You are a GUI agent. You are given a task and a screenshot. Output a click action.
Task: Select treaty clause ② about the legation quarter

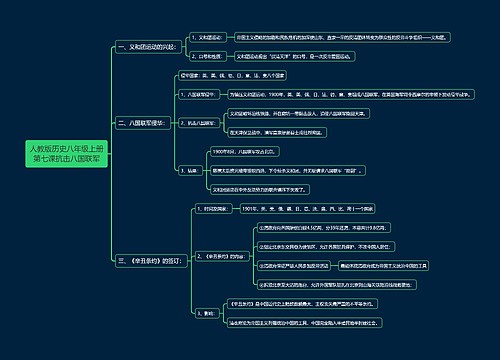point(326,247)
